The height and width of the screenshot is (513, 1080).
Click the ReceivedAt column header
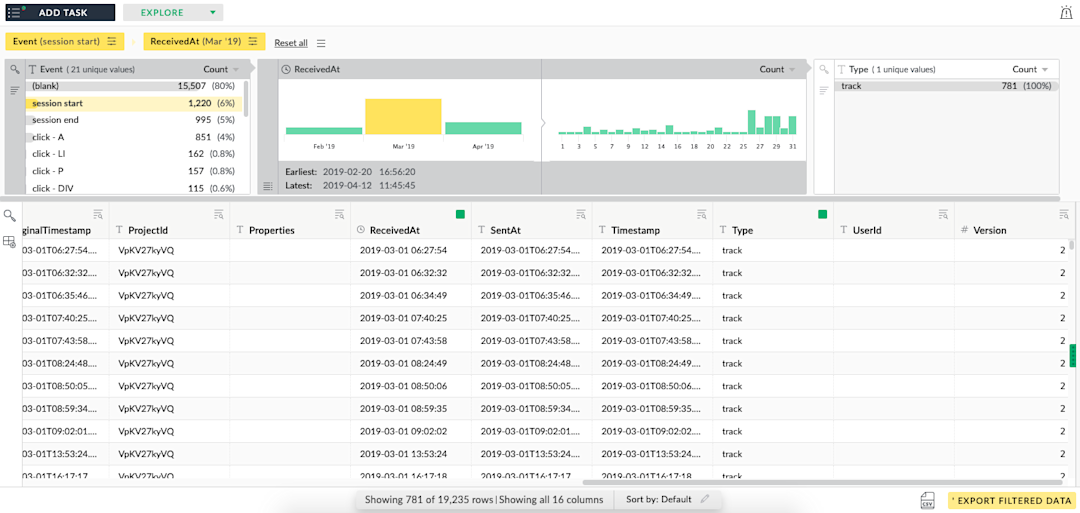click(395, 230)
